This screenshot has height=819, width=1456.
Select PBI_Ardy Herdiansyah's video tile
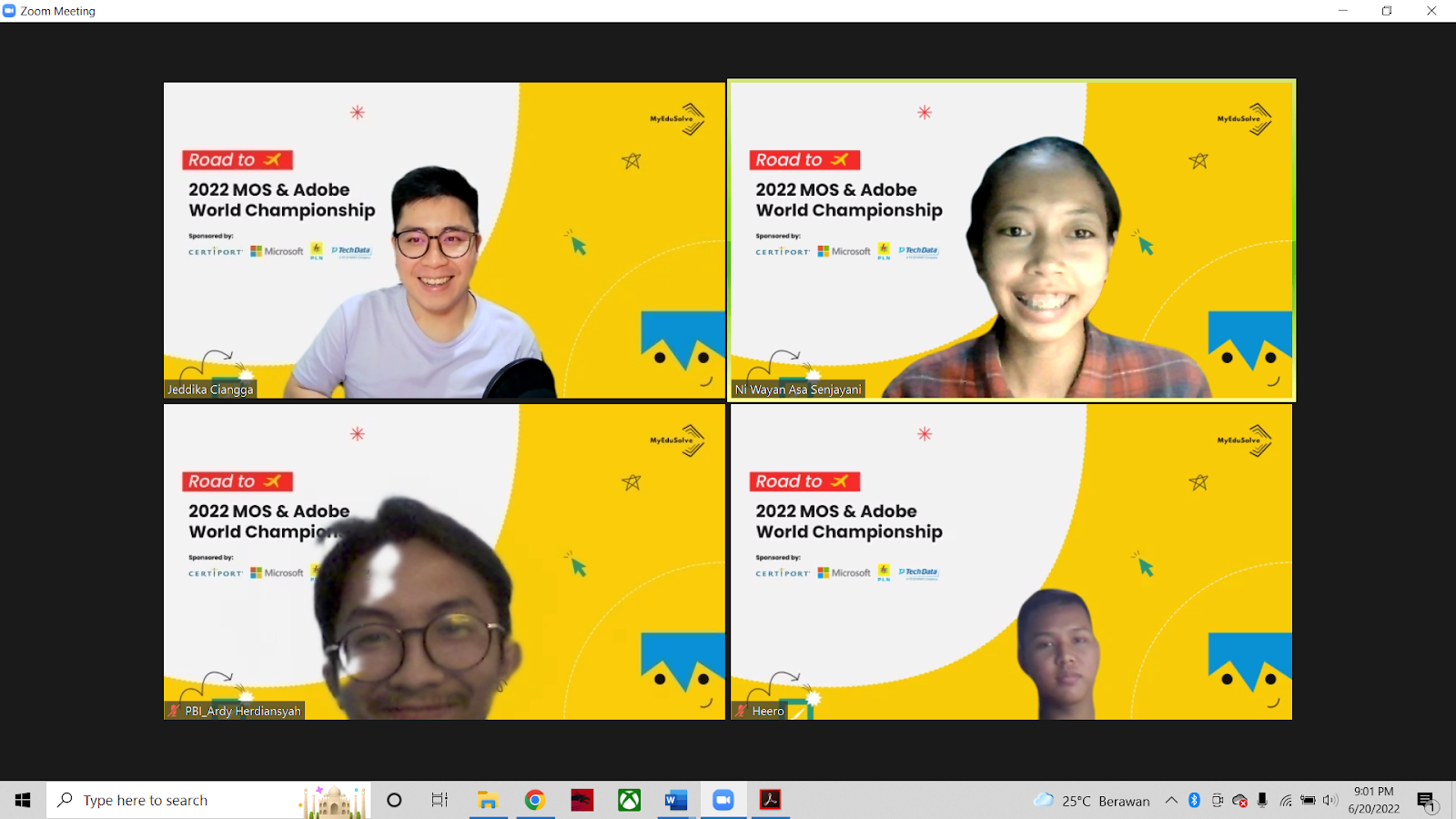tap(444, 561)
